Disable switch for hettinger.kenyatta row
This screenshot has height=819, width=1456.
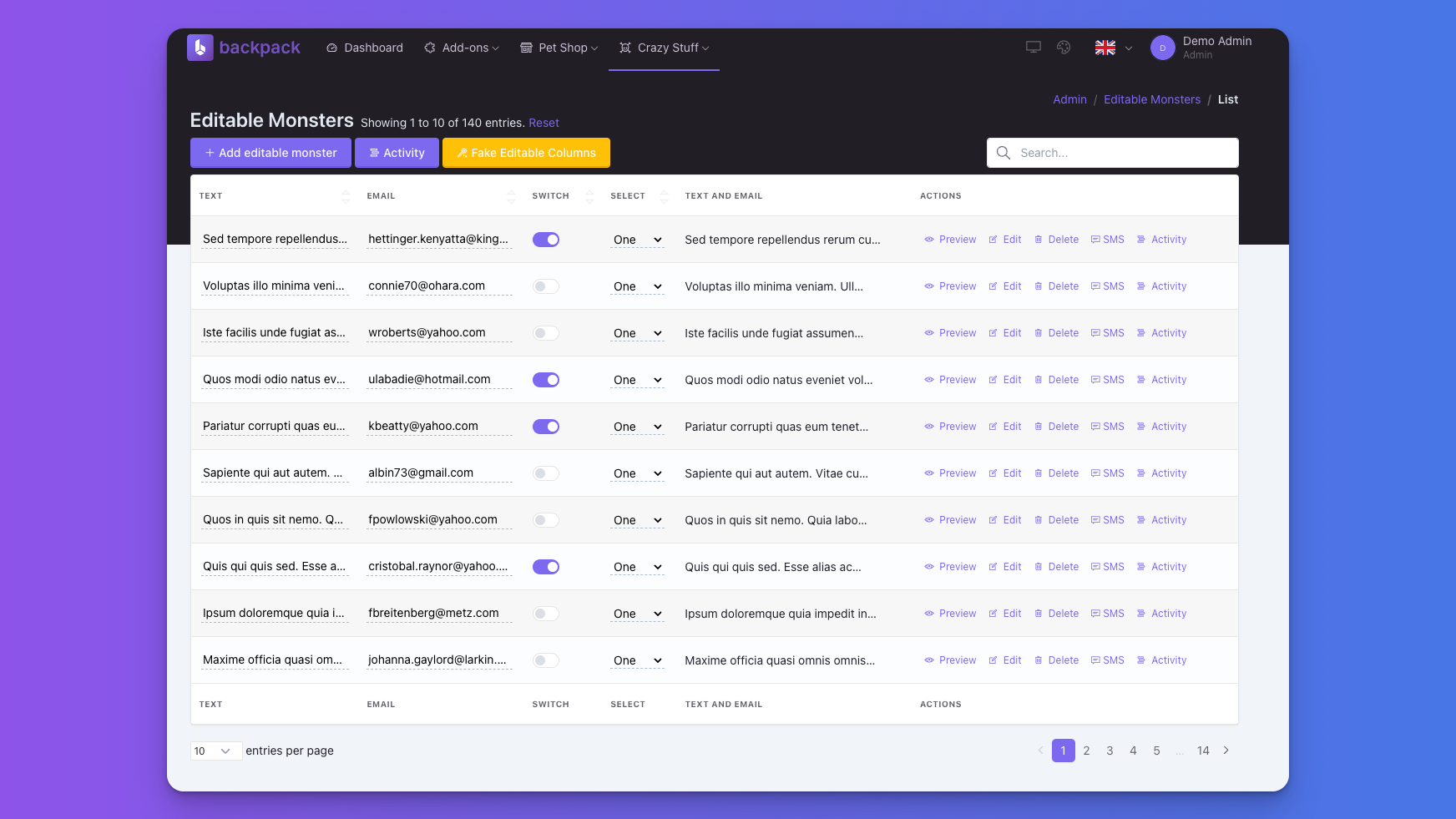pyautogui.click(x=546, y=240)
